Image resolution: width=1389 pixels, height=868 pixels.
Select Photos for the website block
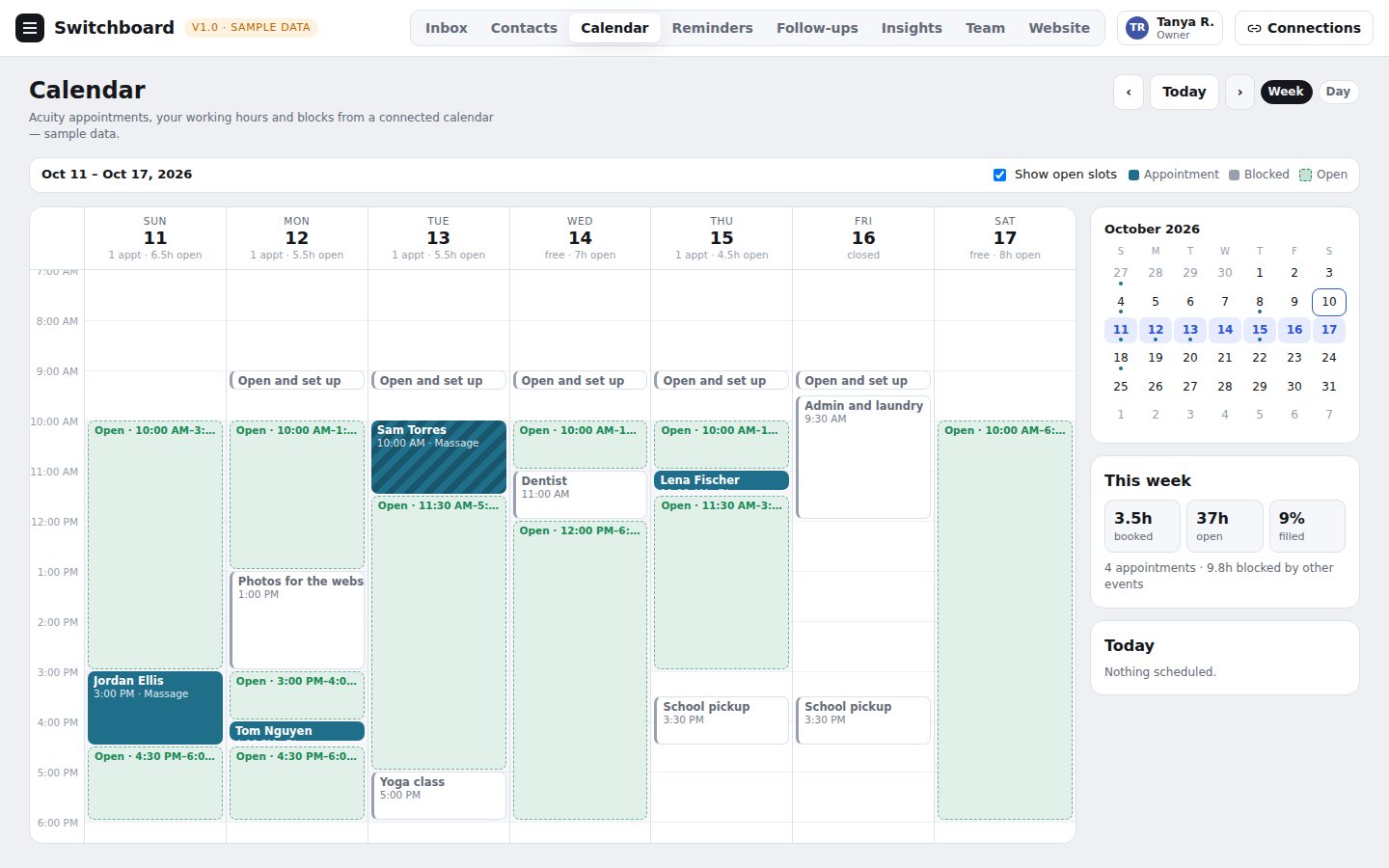297,620
